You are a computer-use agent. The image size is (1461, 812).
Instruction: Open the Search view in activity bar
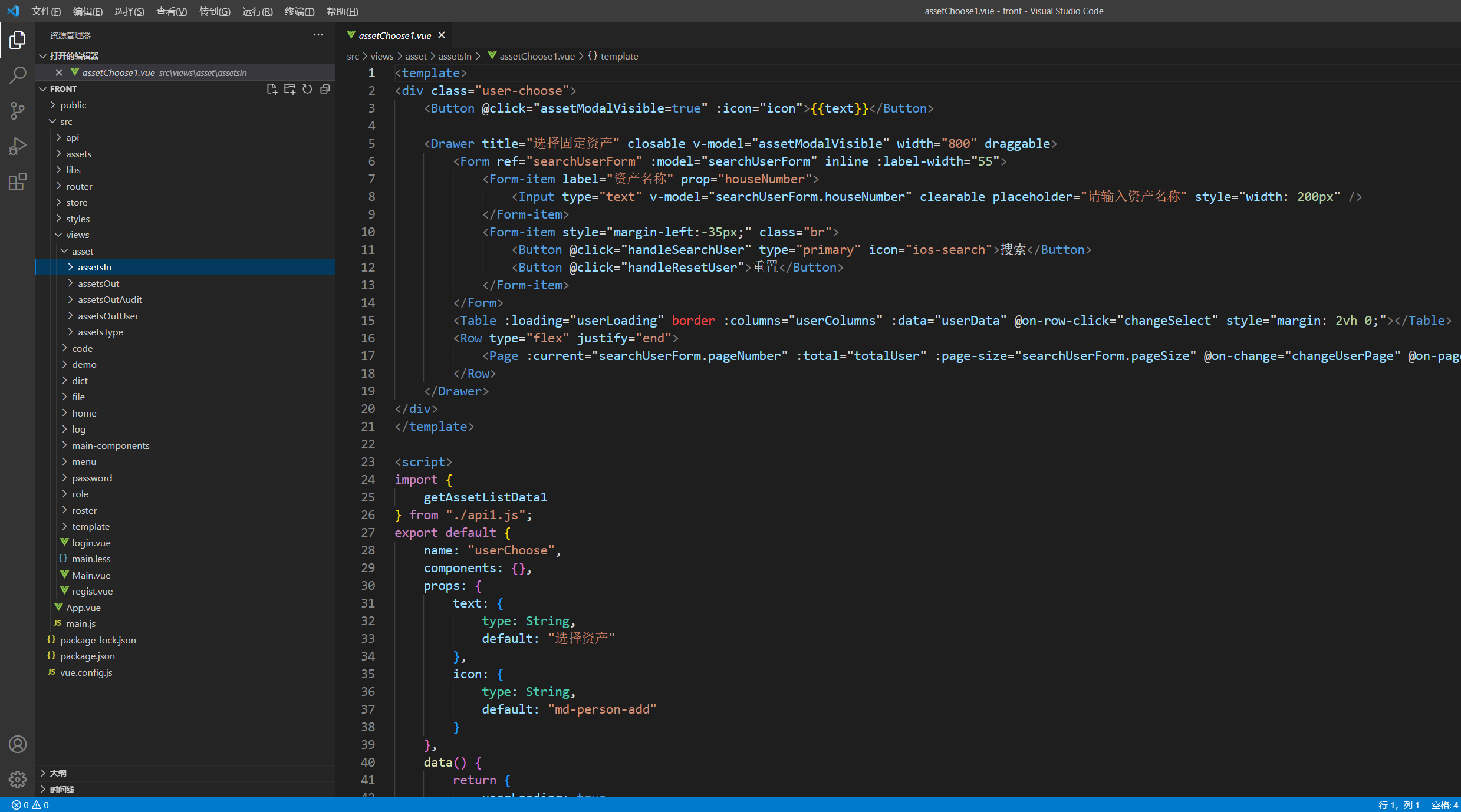pos(18,75)
